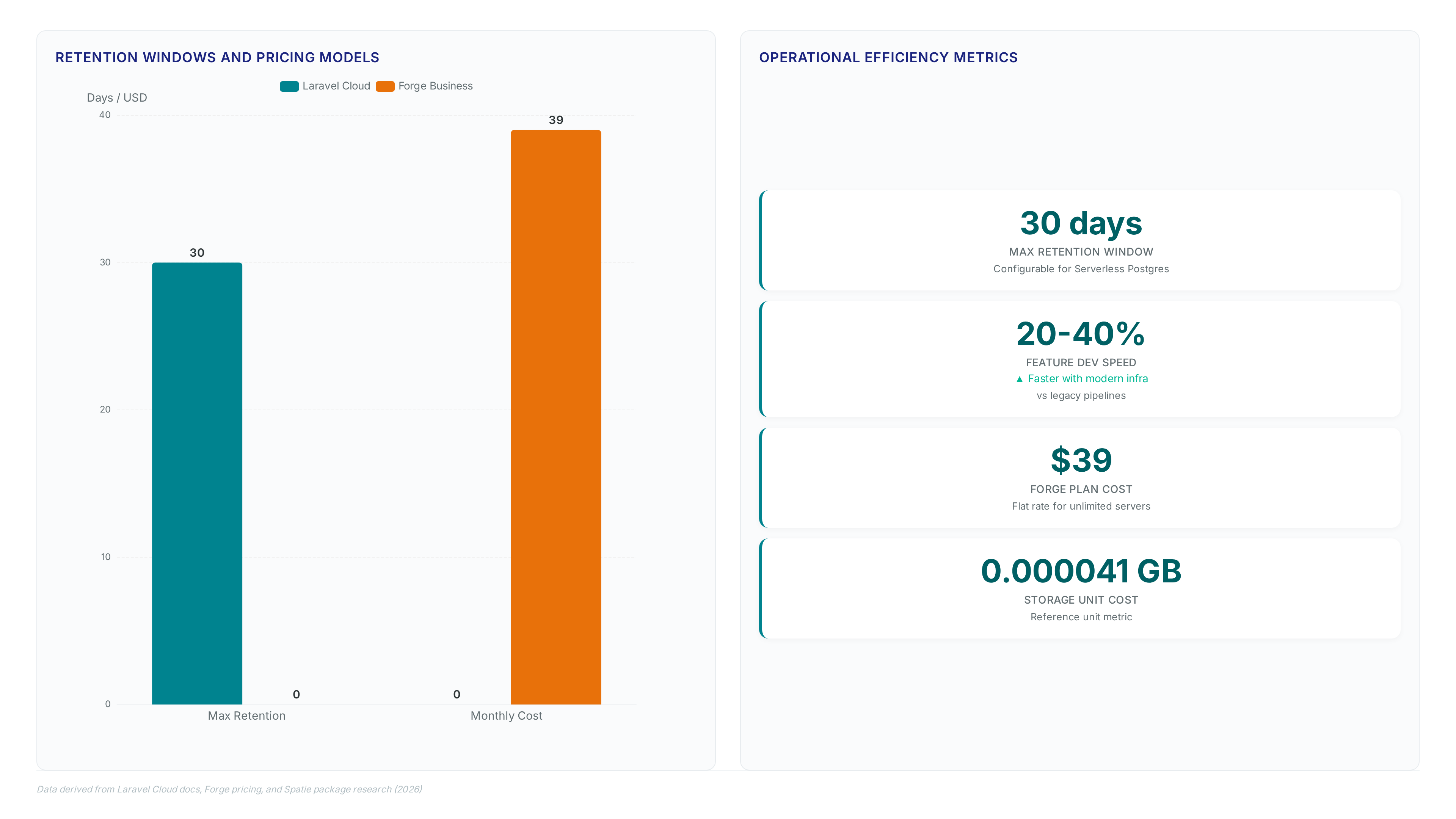The image size is (1456, 819).
Task: Select the teal Max Retention bar
Action: (x=197, y=483)
